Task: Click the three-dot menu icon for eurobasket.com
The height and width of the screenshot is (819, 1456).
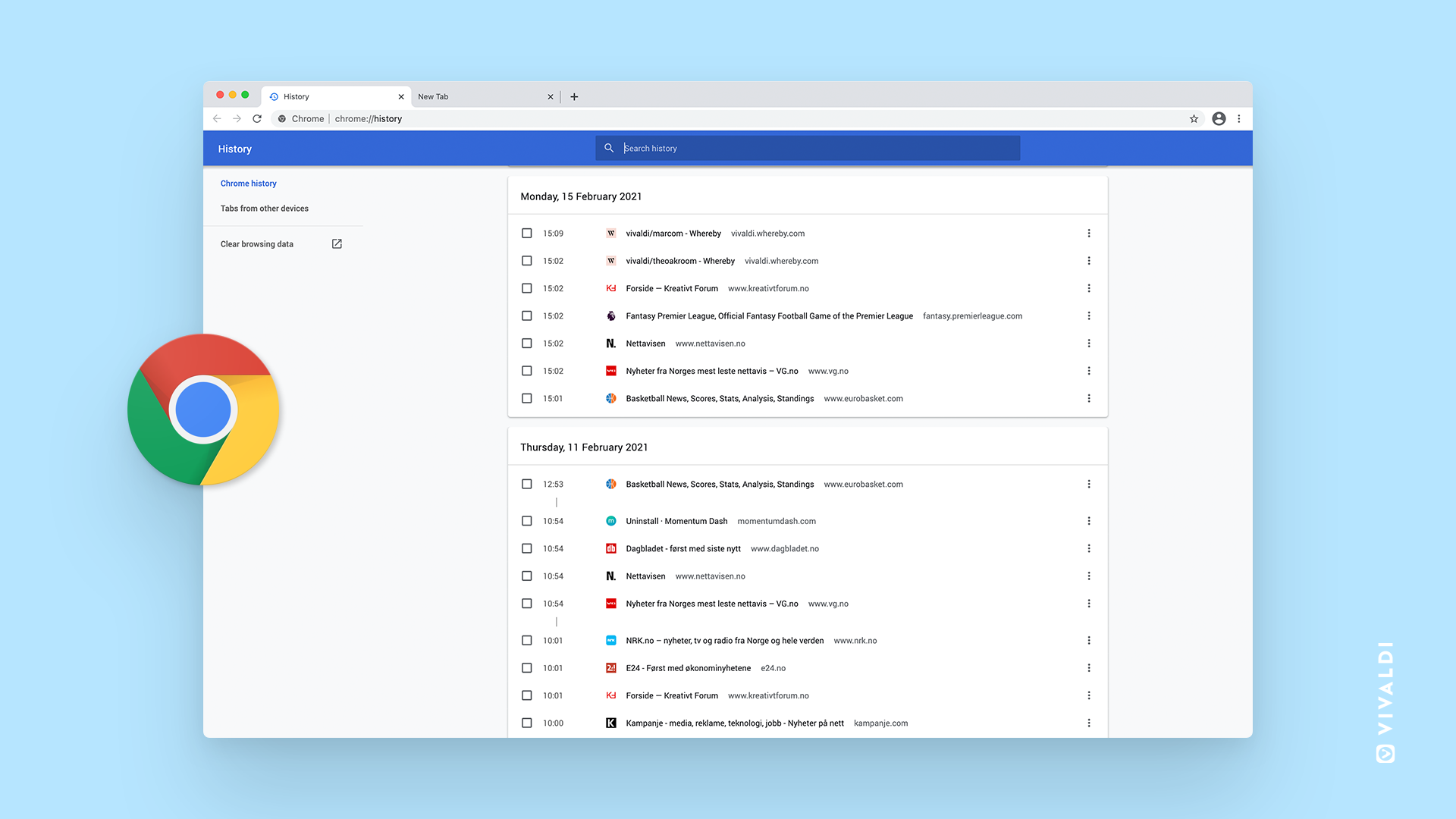Action: tap(1089, 398)
